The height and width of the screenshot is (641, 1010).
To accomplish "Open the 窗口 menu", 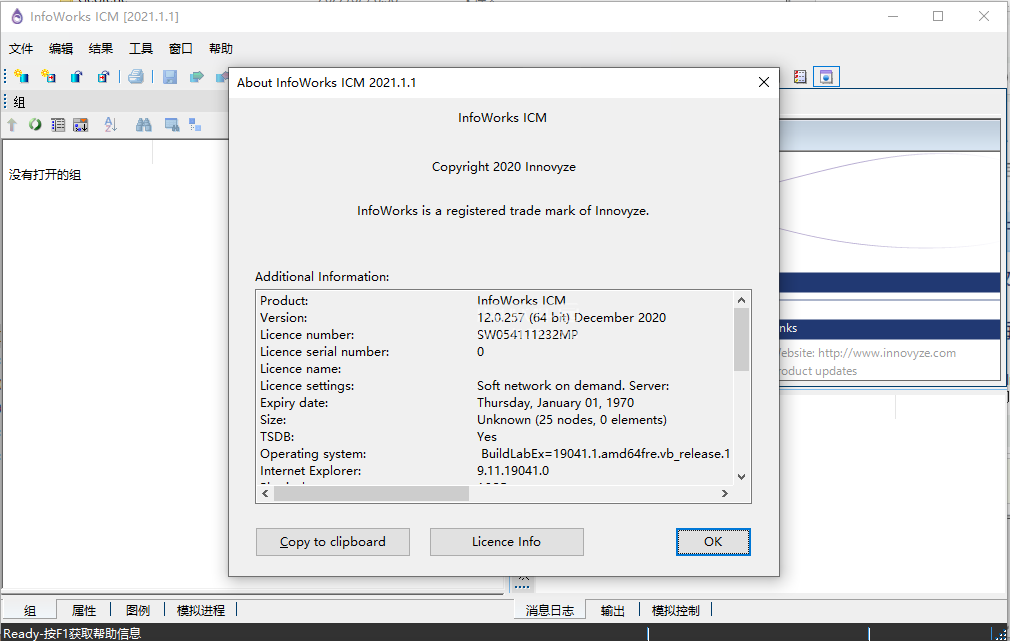I will tap(181, 48).
